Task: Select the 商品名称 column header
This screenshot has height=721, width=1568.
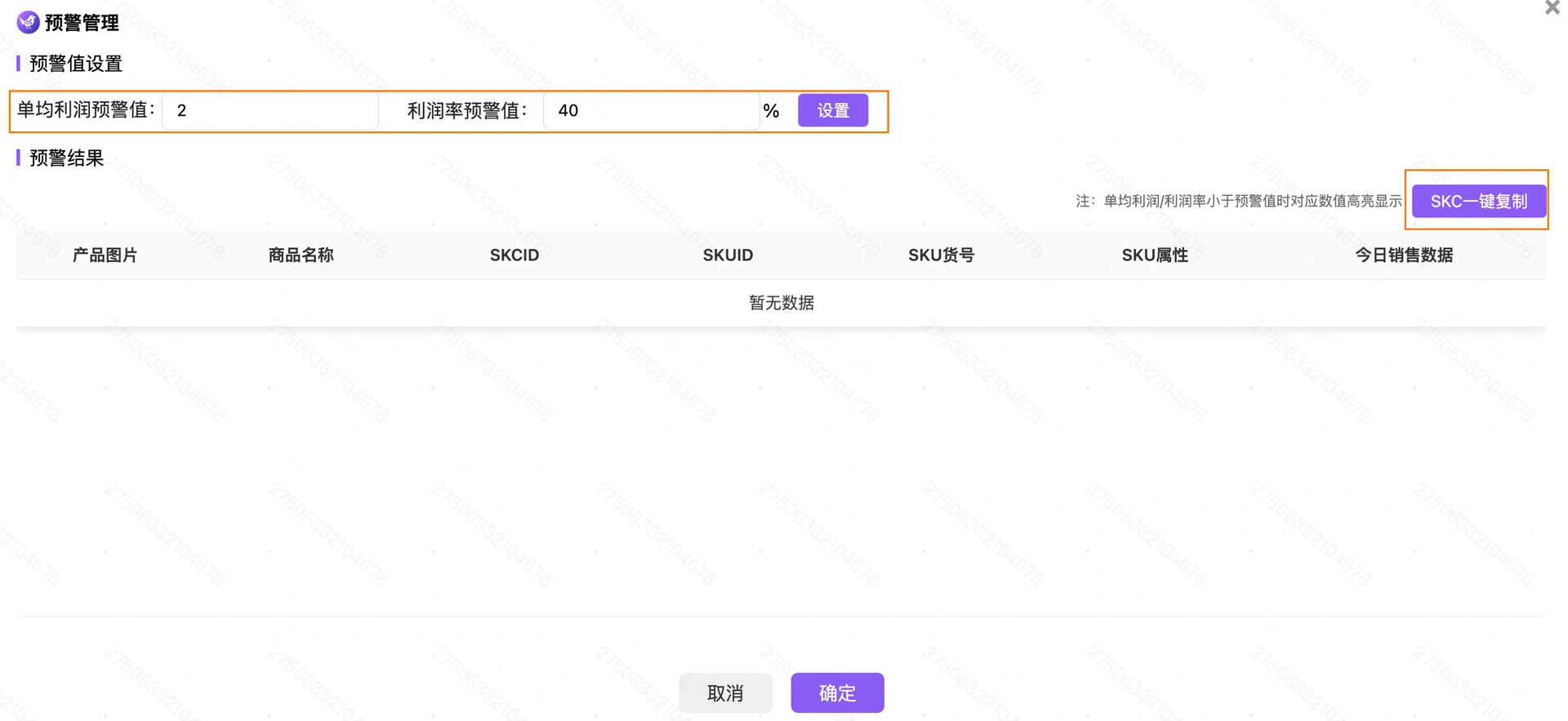Action: pos(301,255)
